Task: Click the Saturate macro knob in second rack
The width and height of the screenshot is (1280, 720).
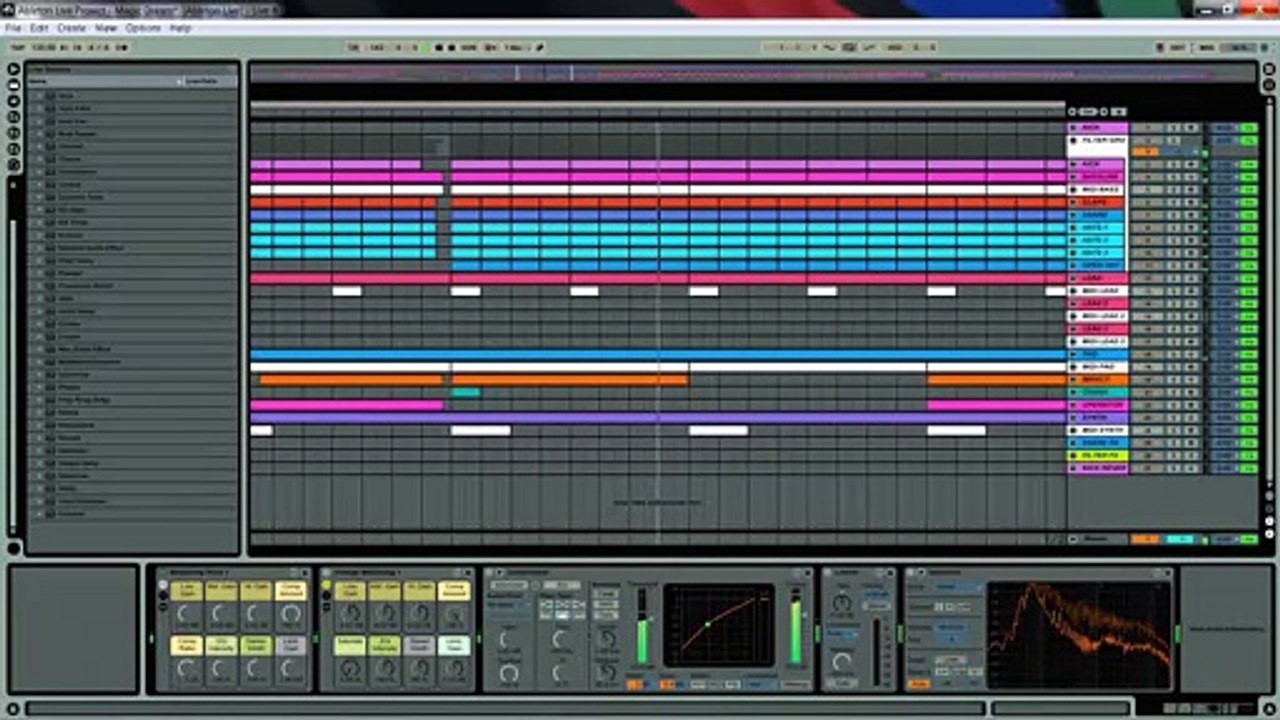Action: coord(349,670)
